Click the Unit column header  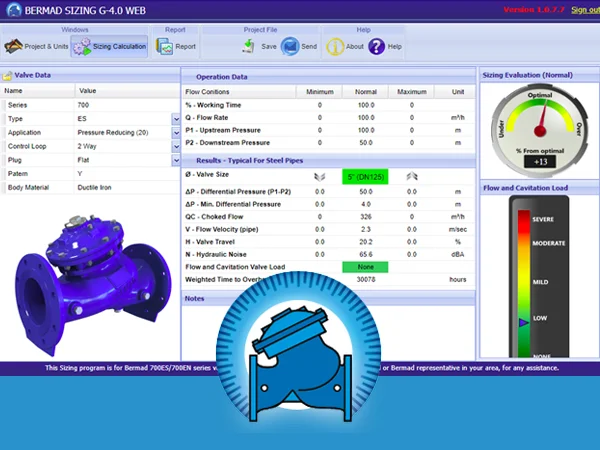[458, 92]
